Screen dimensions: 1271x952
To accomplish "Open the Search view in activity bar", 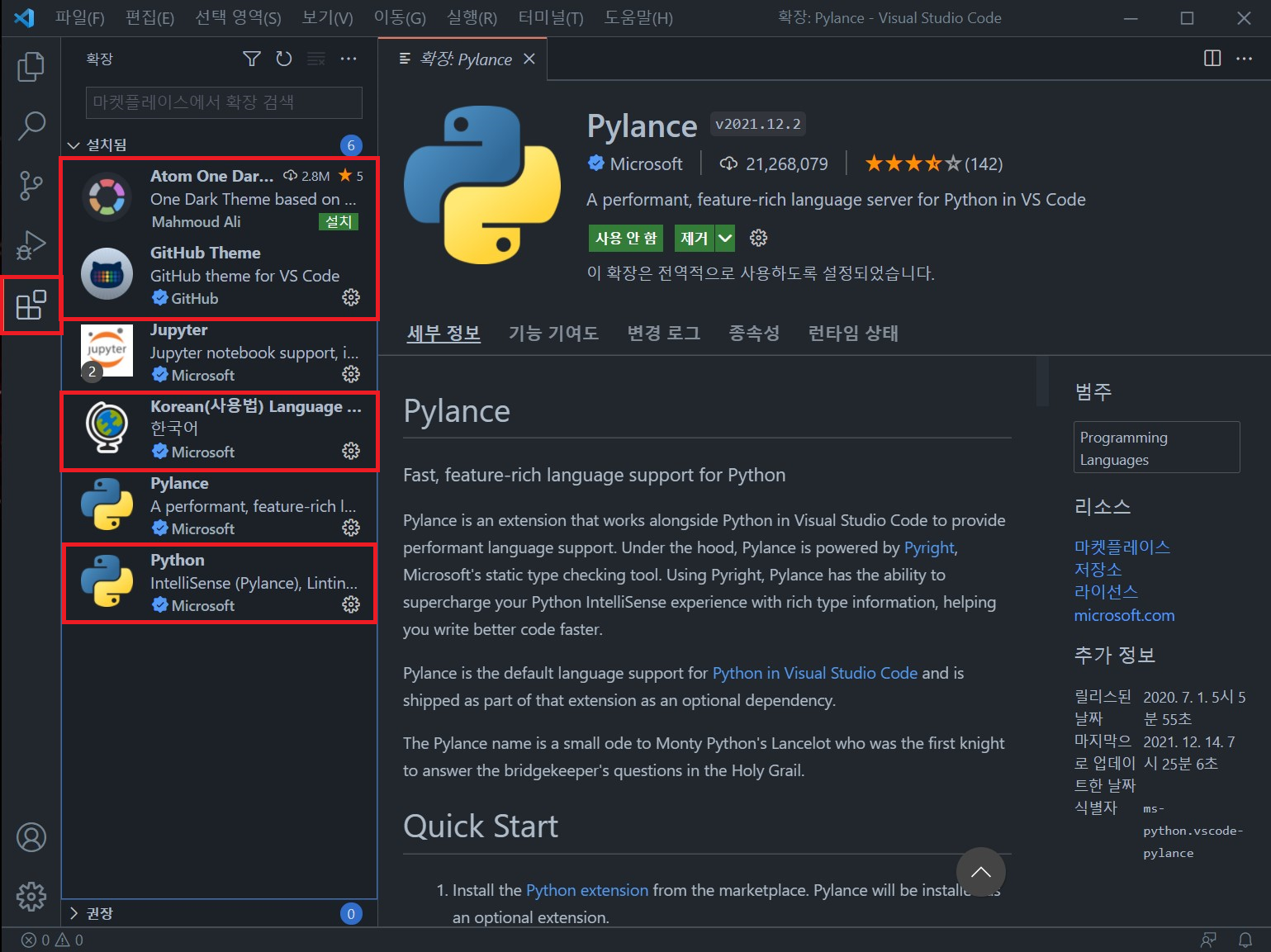I will pyautogui.click(x=31, y=126).
